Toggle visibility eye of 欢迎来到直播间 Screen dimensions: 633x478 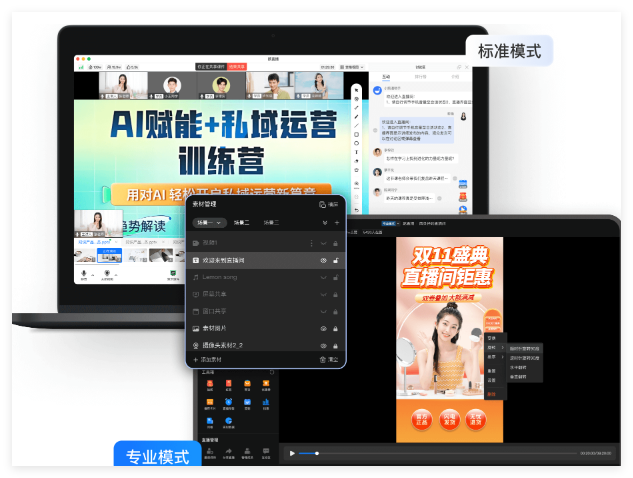point(323,261)
